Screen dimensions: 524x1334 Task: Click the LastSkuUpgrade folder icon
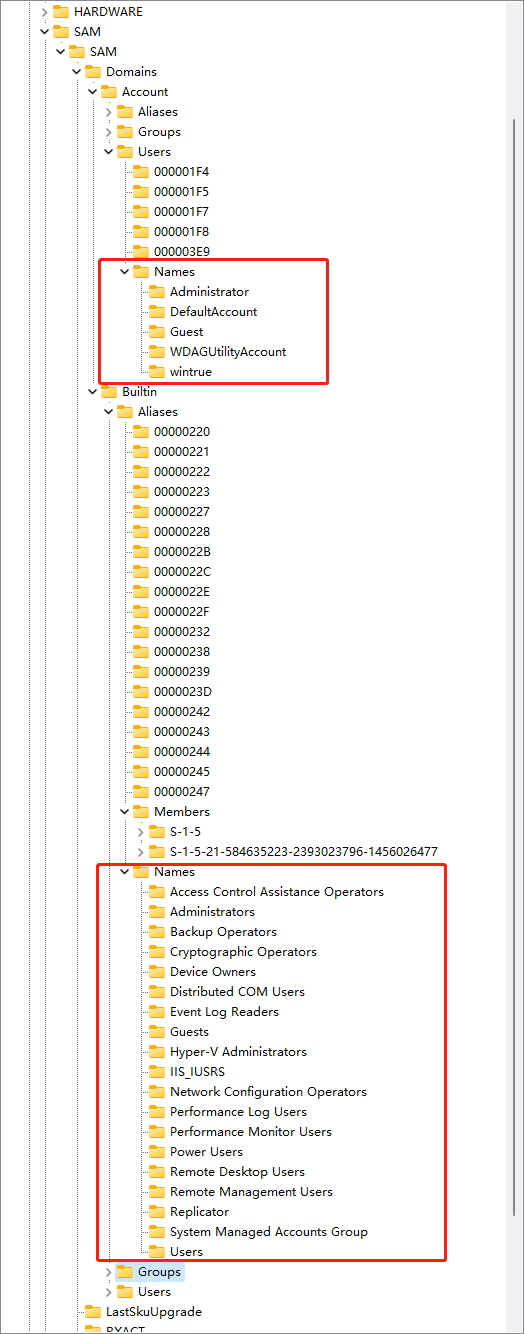tap(93, 1312)
